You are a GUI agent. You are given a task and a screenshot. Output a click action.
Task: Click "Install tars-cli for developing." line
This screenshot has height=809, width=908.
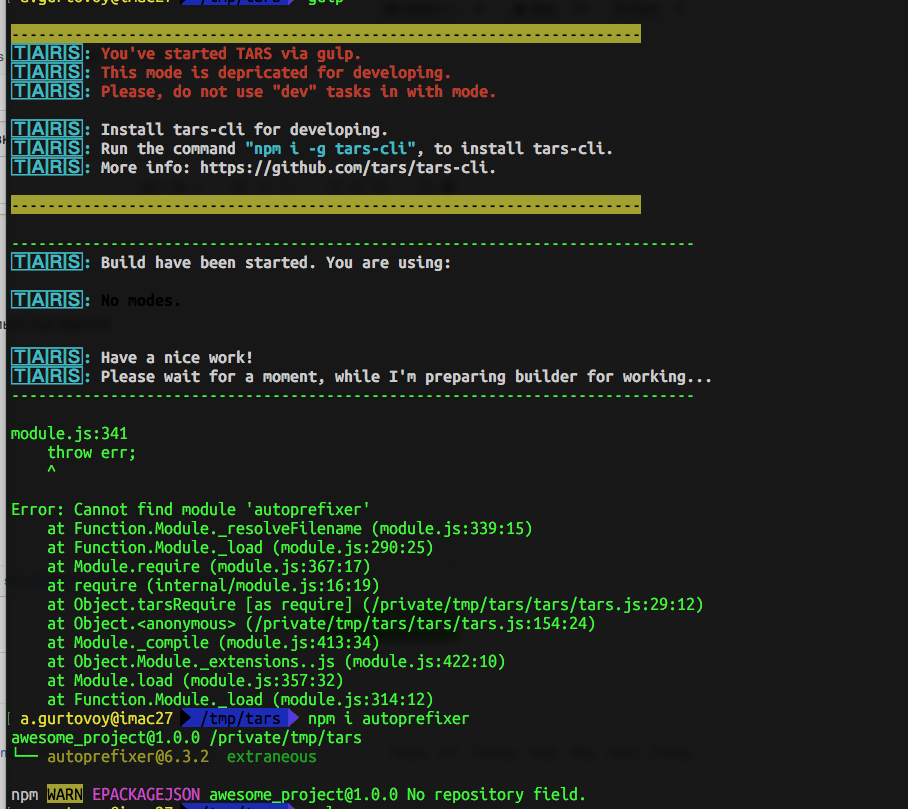tap(244, 130)
